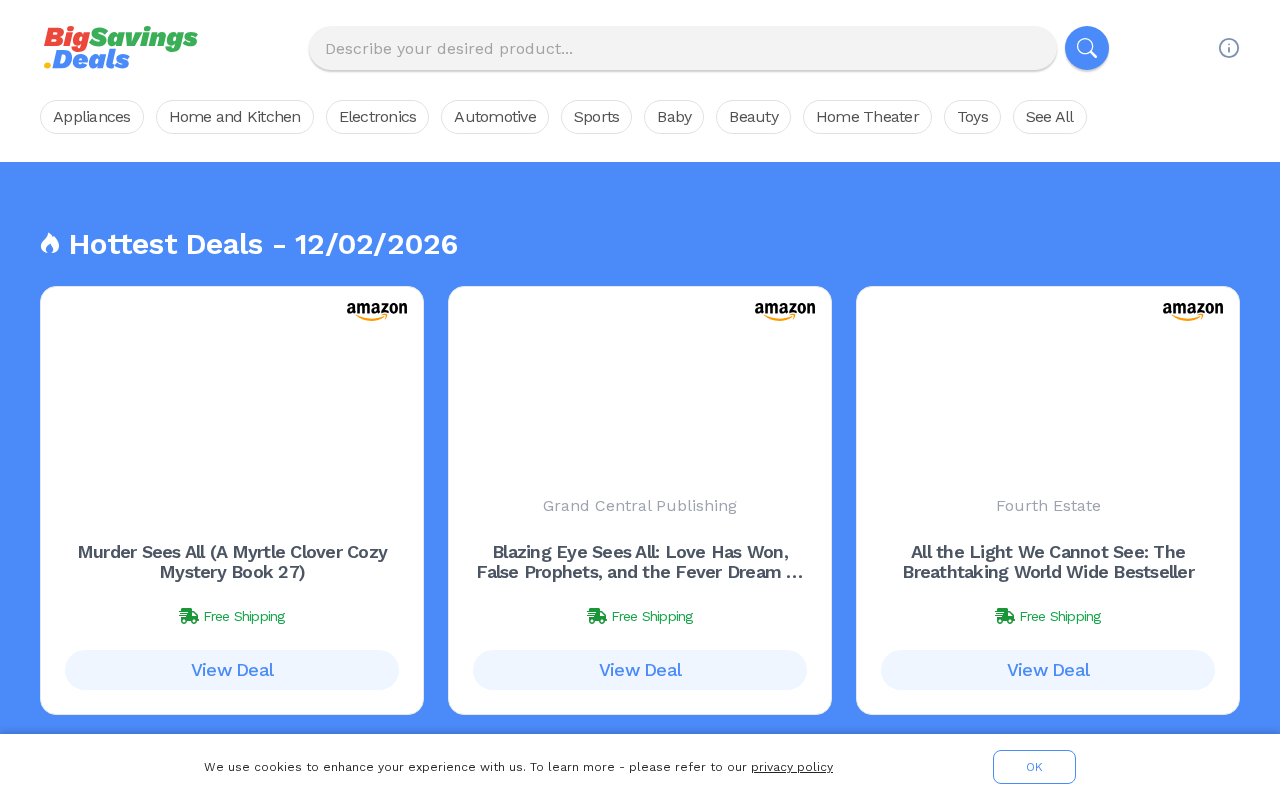Image resolution: width=1280 pixels, height=800 pixels.
Task: Open Blazing Eye Sees All book title
Action: (x=640, y=562)
